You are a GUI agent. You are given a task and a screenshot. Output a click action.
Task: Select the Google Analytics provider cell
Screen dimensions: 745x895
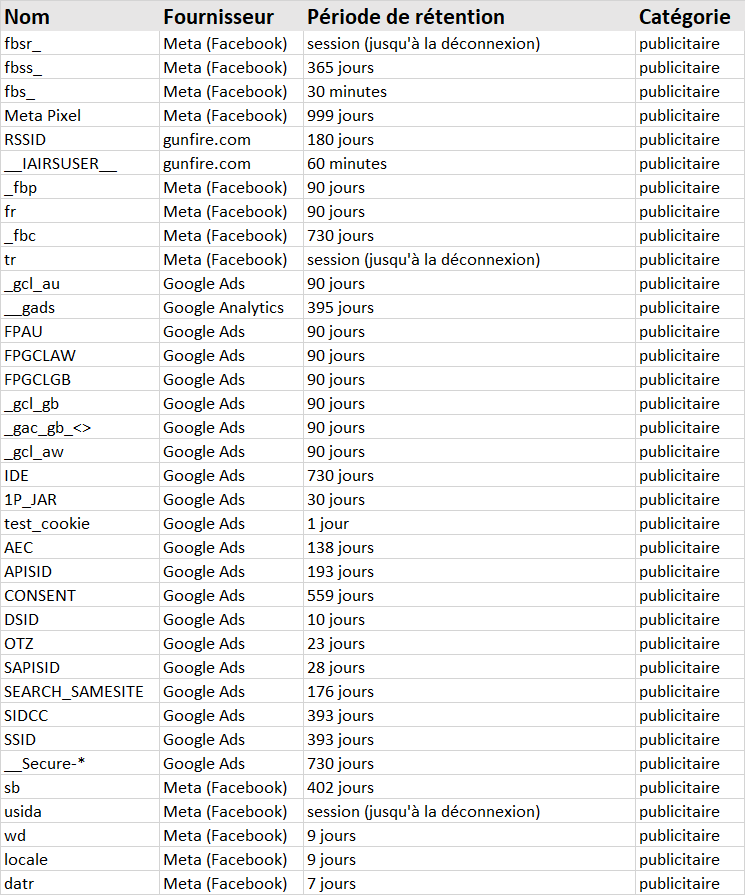(x=223, y=308)
